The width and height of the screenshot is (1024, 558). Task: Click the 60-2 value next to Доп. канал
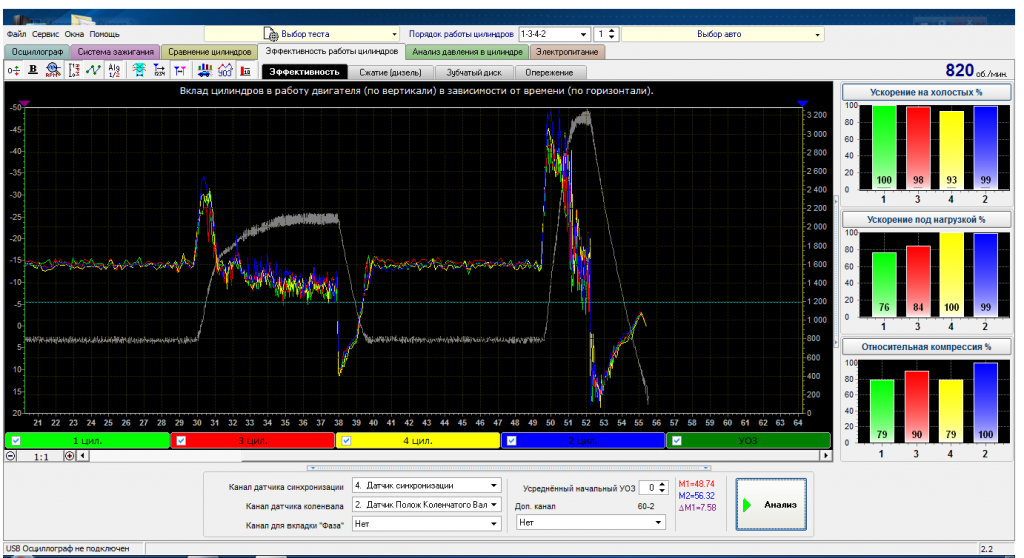click(646, 506)
